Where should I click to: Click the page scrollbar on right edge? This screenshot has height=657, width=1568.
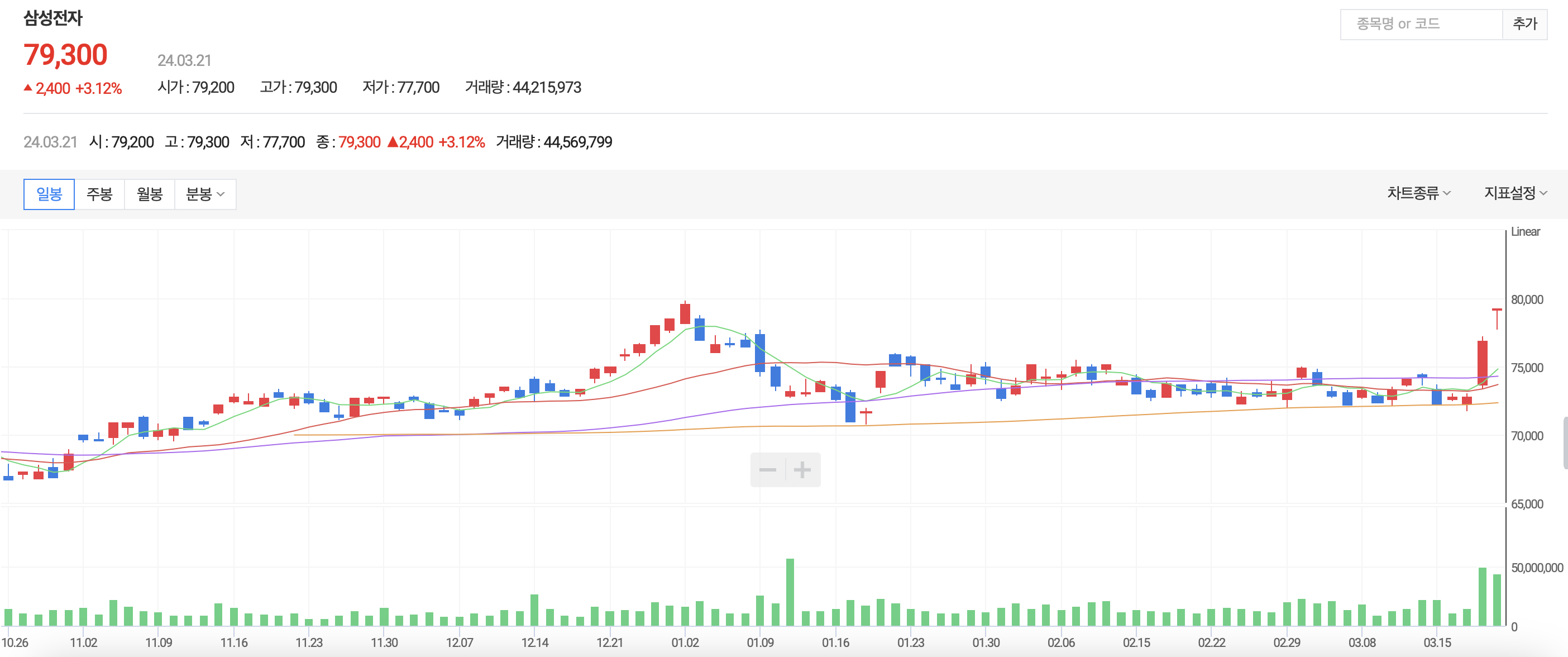1565,442
